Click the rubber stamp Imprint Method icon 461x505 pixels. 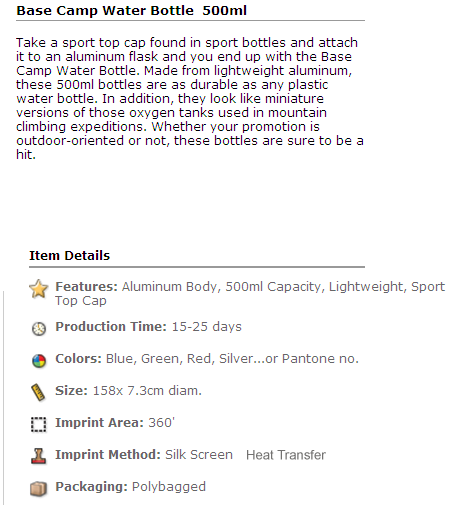[x=39, y=456]
